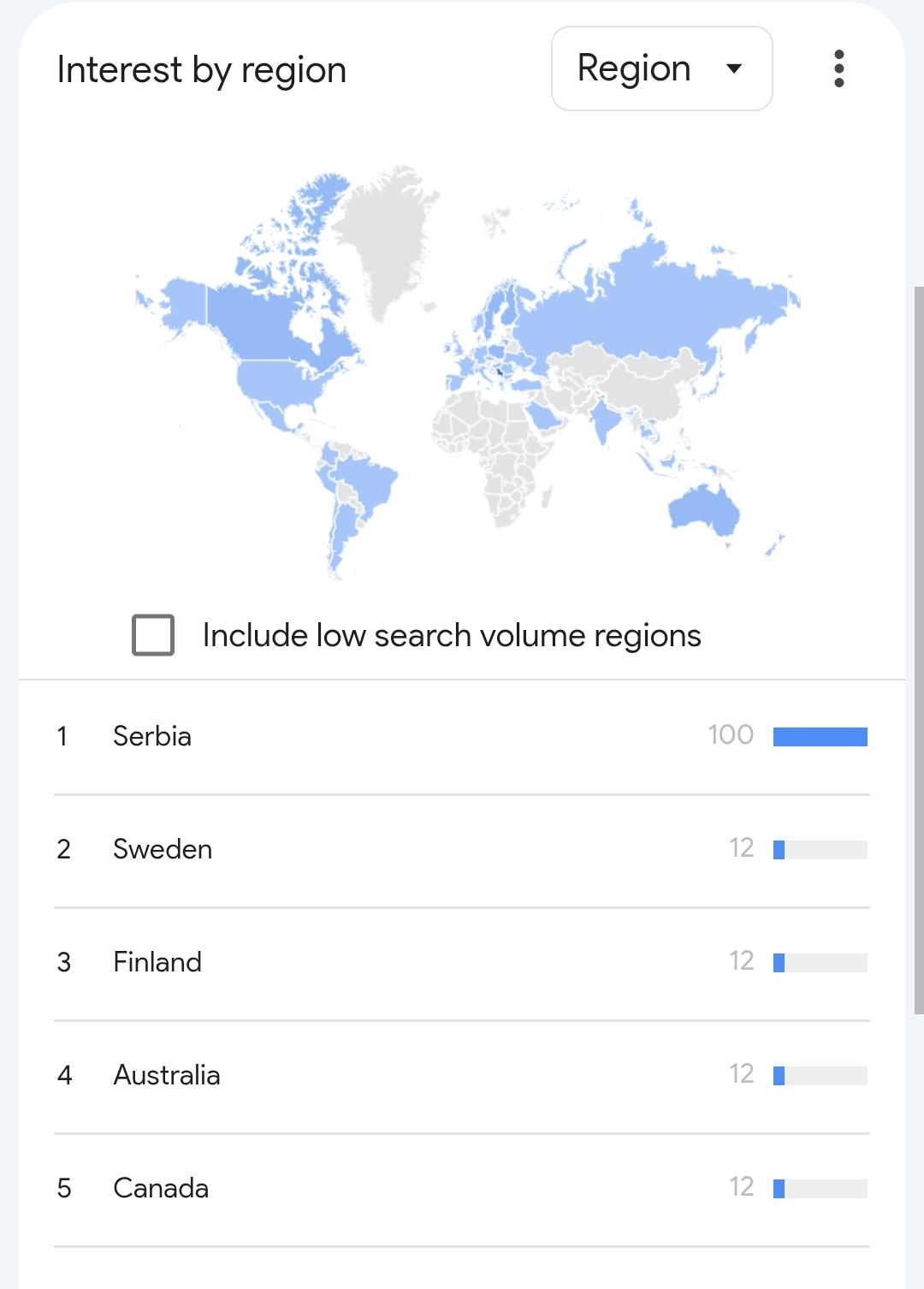The image size is (924, 1289).
Task: Open the Canada region entry
Action: [161, 1188]
